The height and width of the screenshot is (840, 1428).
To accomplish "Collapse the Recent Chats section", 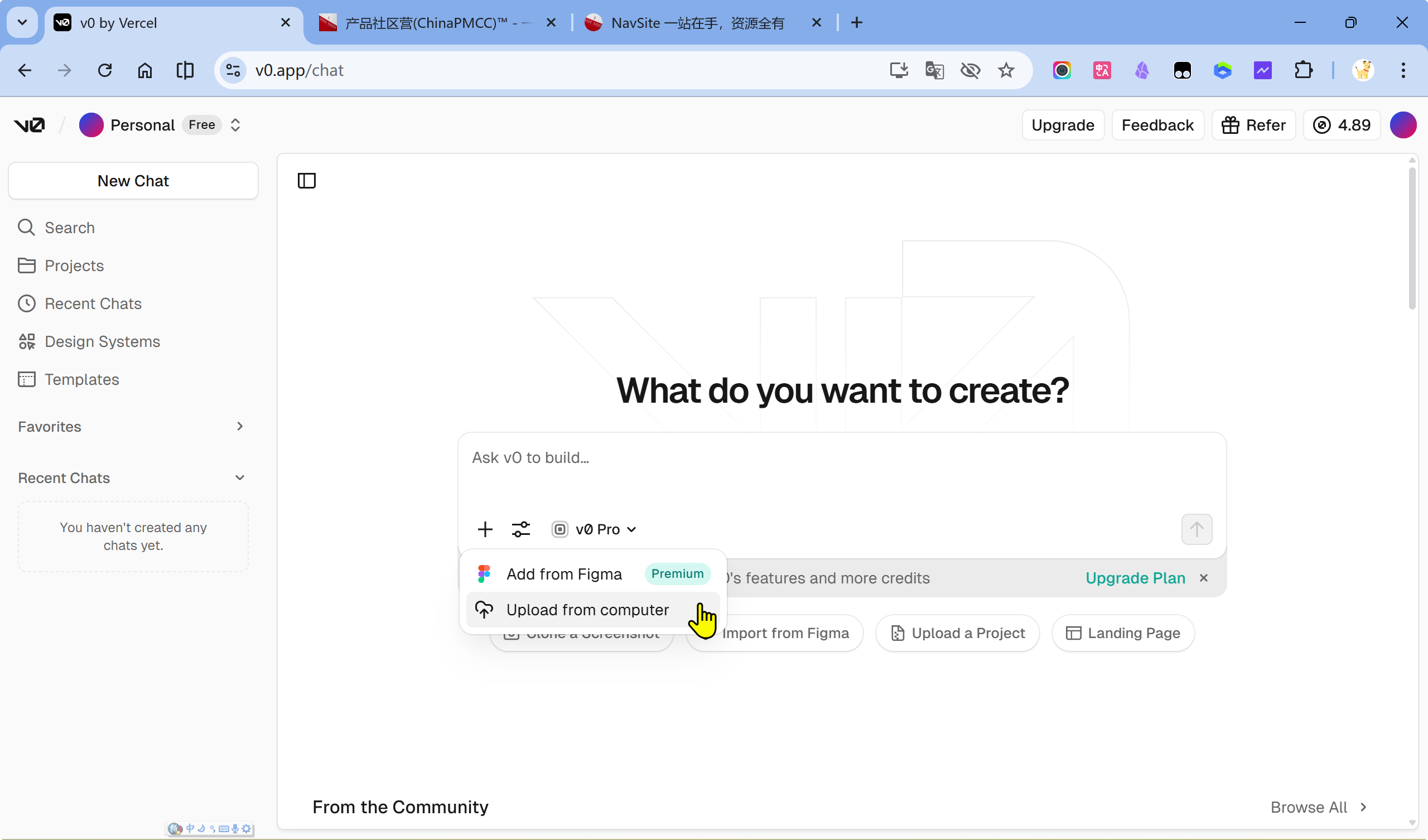I will pos(240,478).
